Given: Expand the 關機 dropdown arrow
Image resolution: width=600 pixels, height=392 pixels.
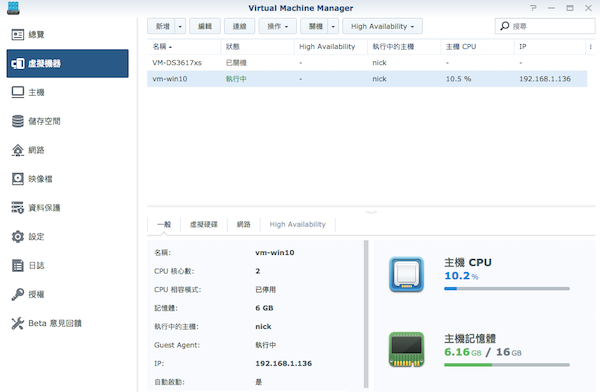Looking at the screenshot, I should pos(333,26).
